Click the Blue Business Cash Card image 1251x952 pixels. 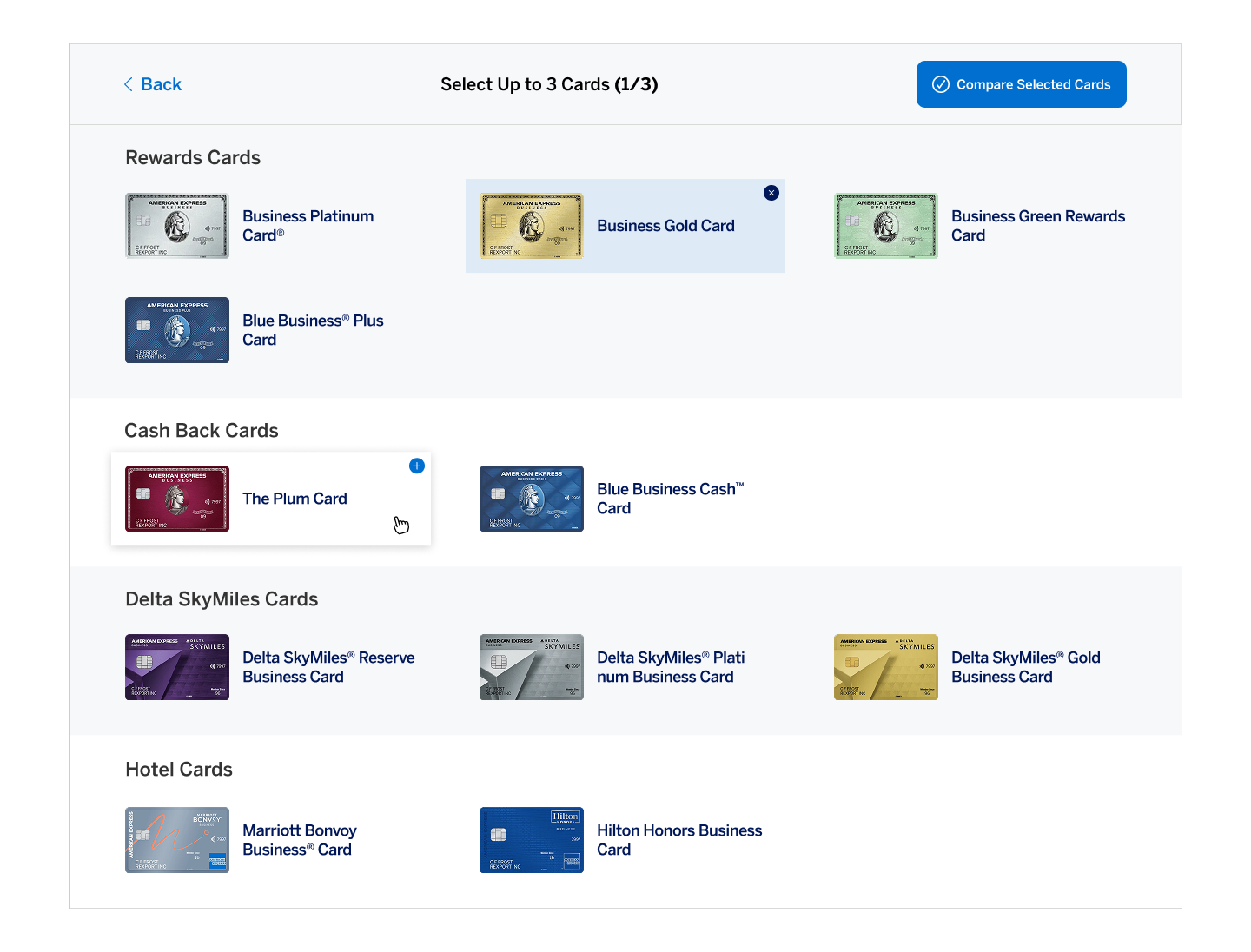coord(532,499)
